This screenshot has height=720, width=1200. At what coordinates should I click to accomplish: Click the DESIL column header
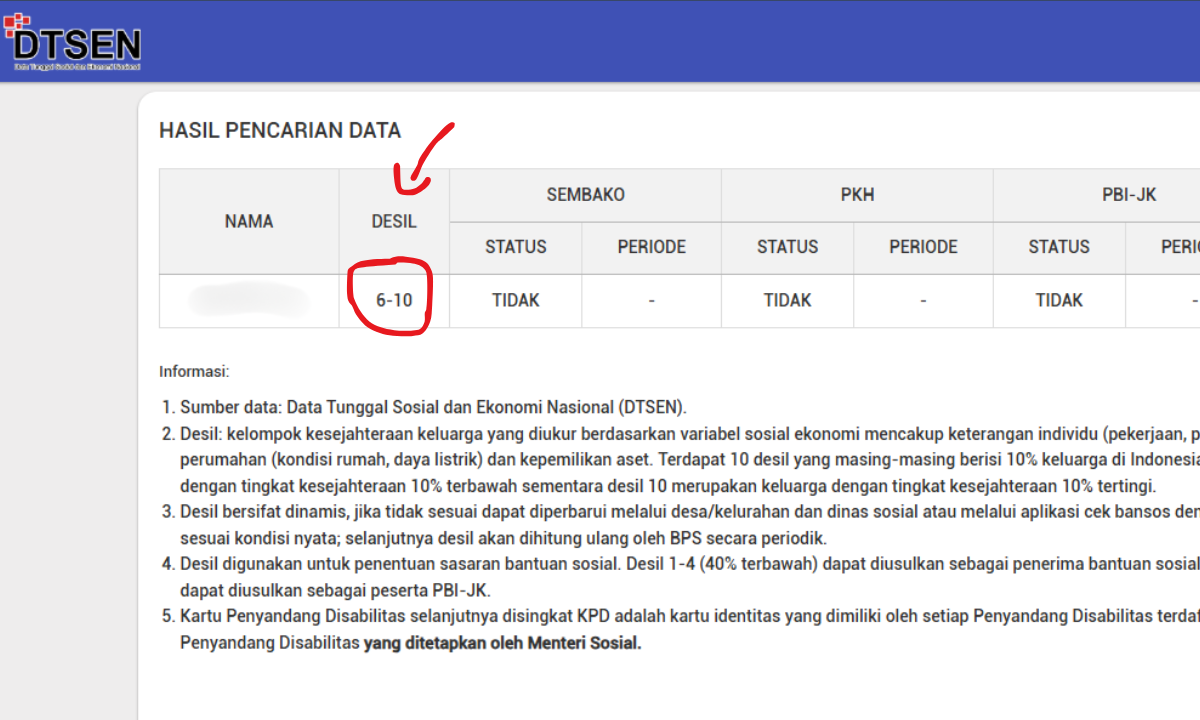pyautogui.click(x=394, y=222)
